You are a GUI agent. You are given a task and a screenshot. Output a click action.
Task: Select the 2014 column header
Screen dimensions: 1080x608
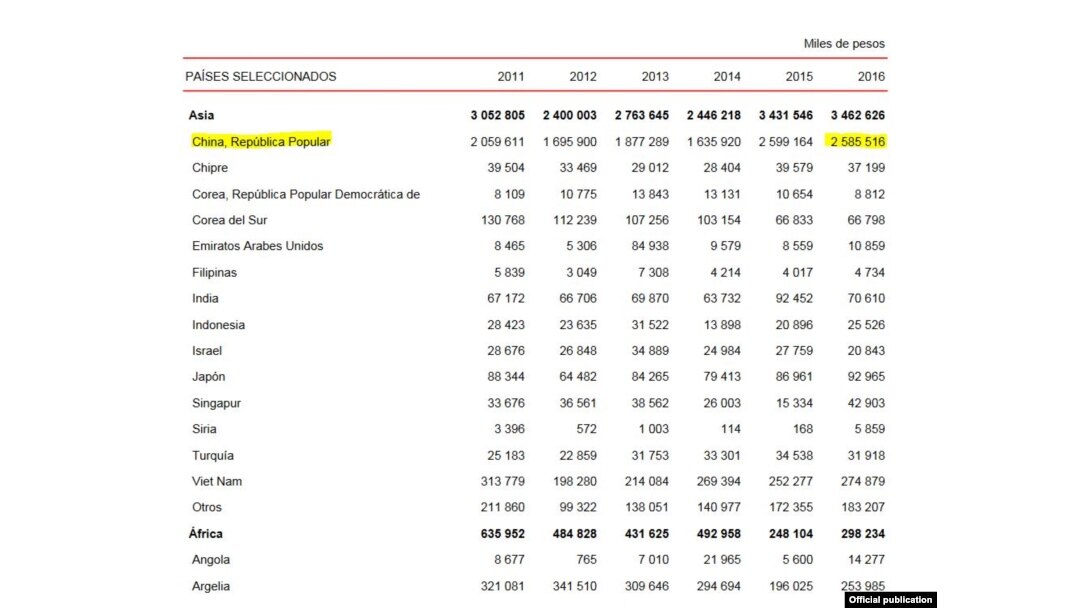coord(727,76)
